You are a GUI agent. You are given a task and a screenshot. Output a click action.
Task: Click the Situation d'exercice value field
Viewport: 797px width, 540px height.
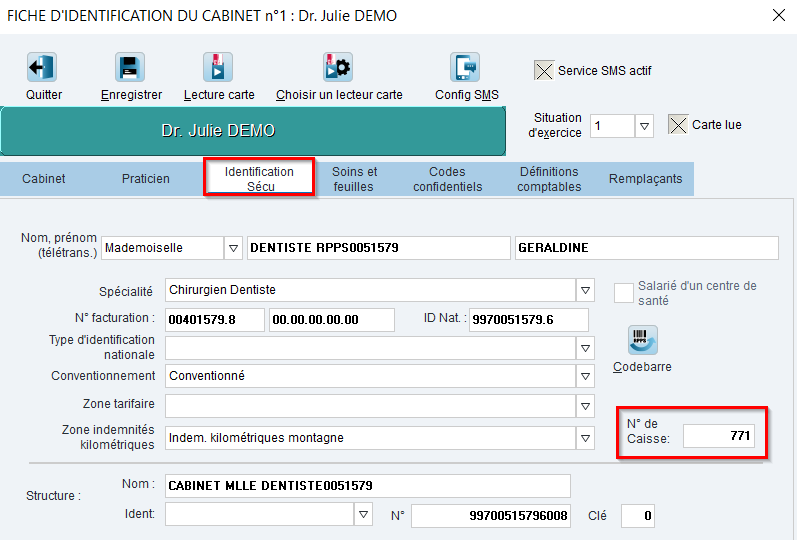click(x=612, y=126)
